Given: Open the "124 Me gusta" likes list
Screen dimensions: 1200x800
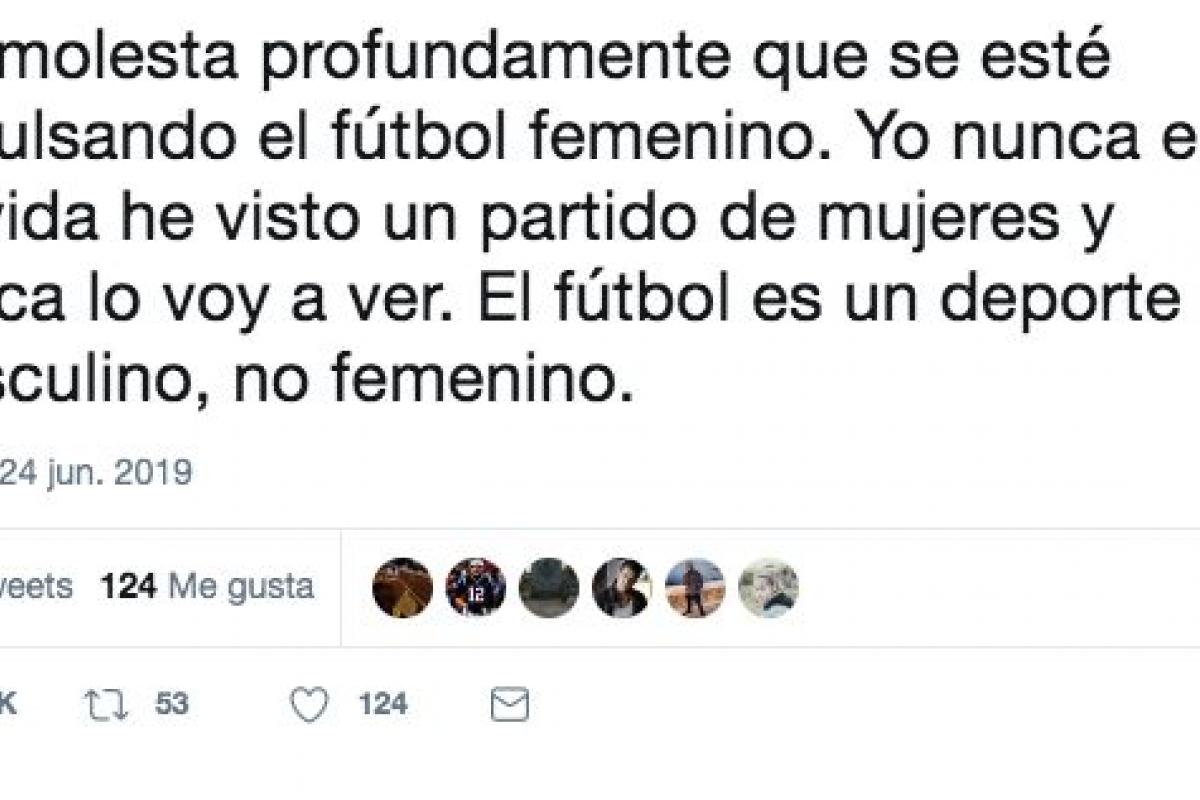Looking at the screenshot, I should point(207,587).
